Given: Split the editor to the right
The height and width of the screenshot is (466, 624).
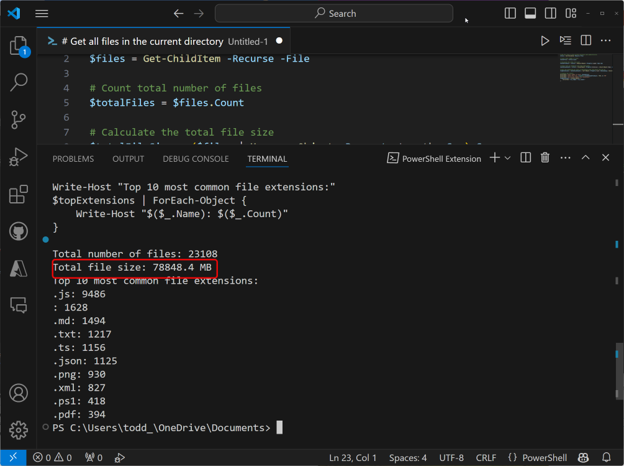Looking at the screenshot, I should tap(585, 41).
